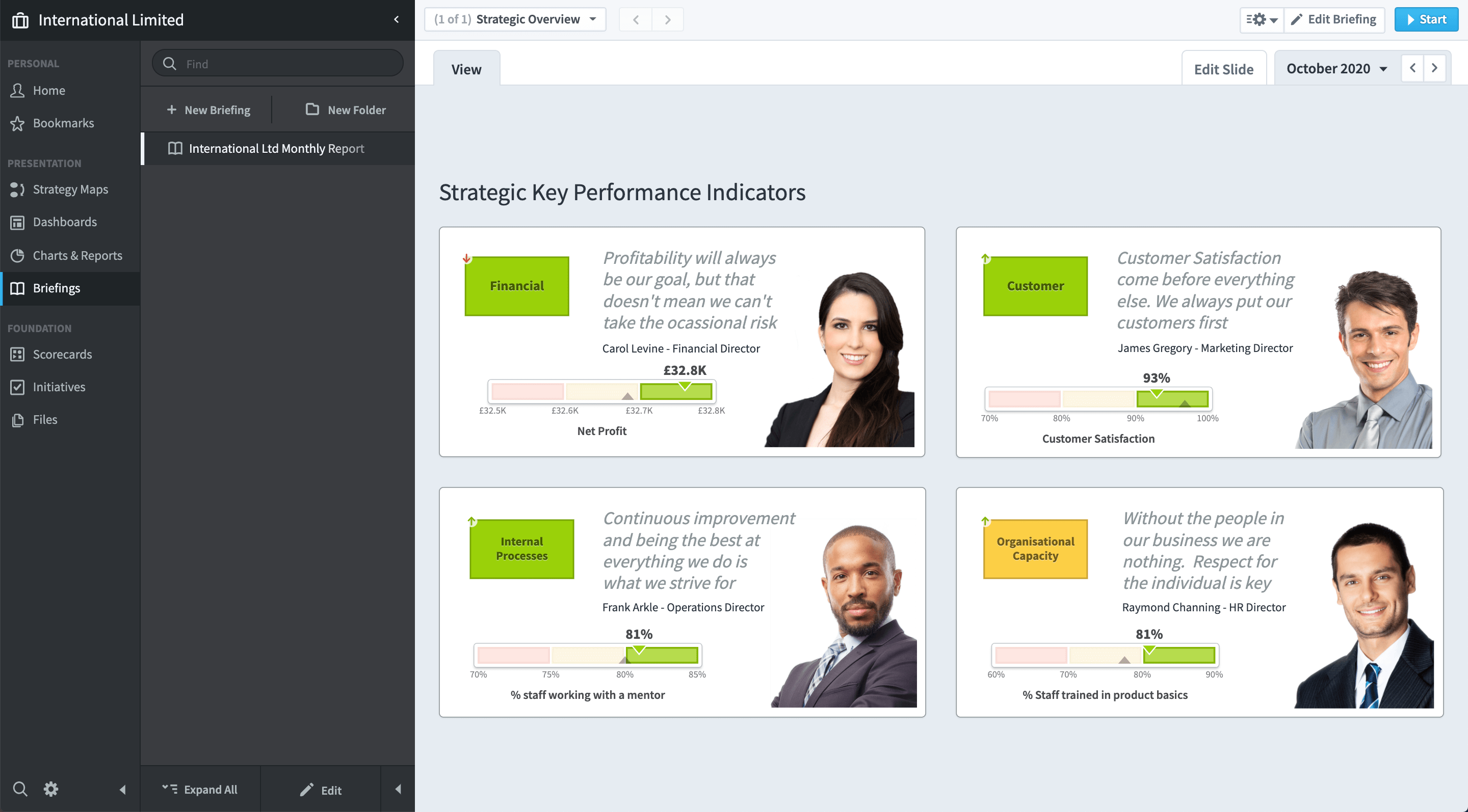Click the International Limited briefcase icon
This screenshot has height=812, width=1468.
[x=20, y=20]
